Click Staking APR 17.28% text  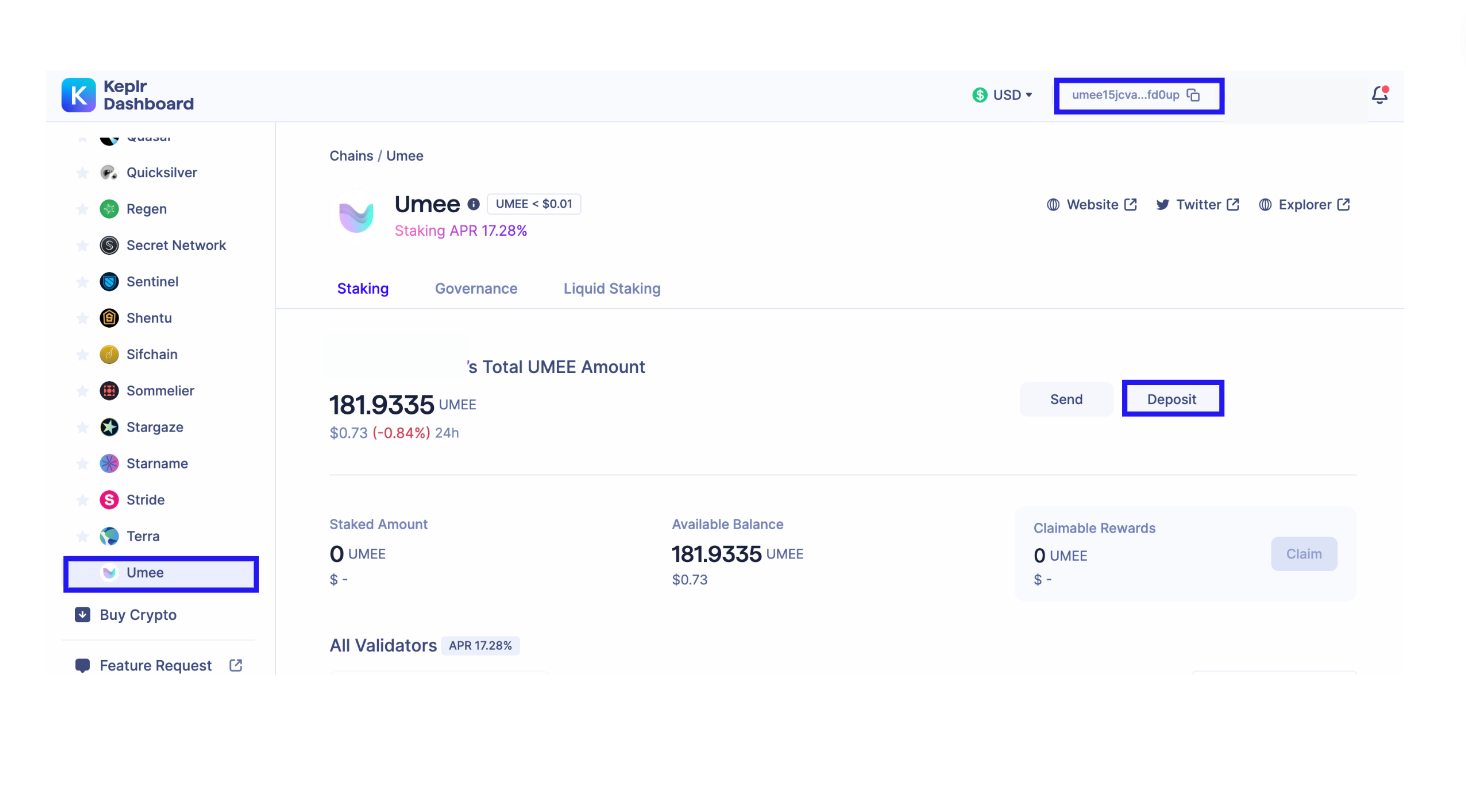coord(461,231)
